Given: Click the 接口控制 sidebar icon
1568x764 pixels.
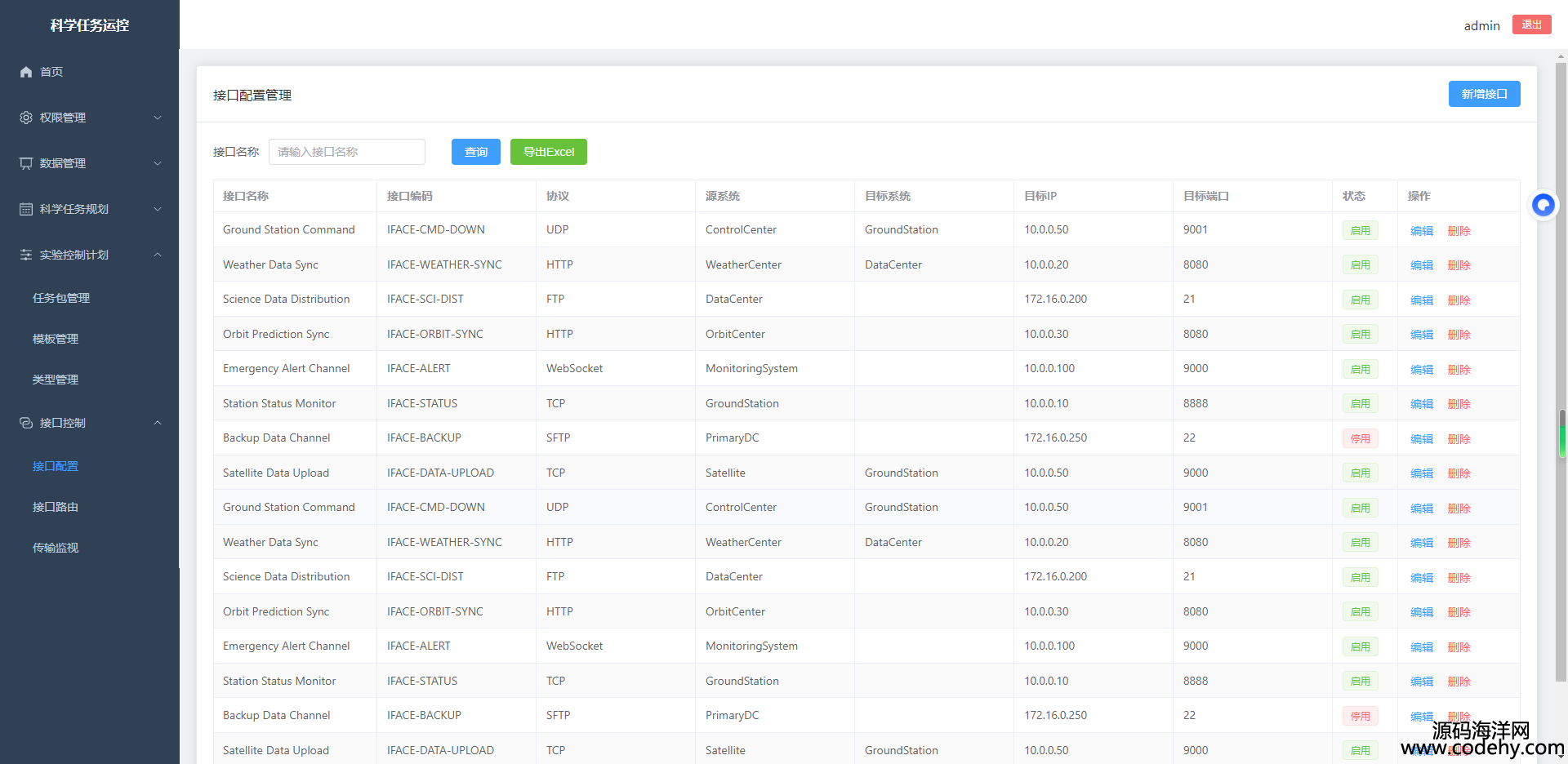Looking at the screenshot, I should pyautogui.click(x=26, y=423).
